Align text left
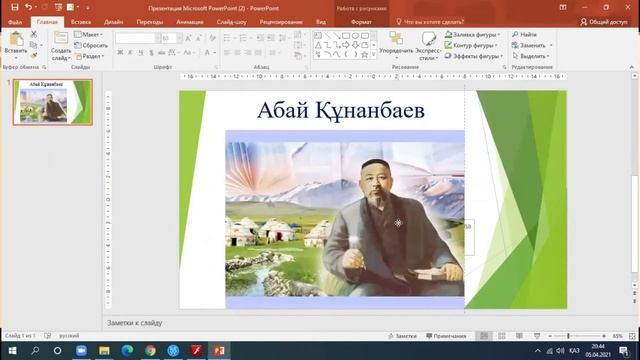Viewport: 640px width, 360px height. (227, 53)
